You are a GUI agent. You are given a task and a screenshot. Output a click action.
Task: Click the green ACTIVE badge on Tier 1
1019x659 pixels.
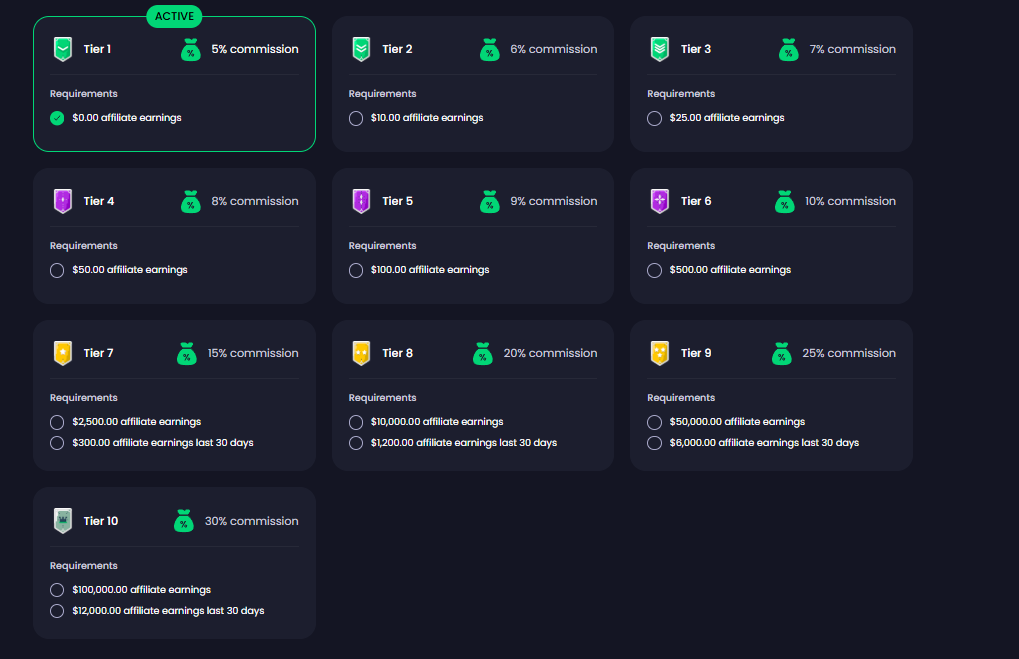pos(174,16)
